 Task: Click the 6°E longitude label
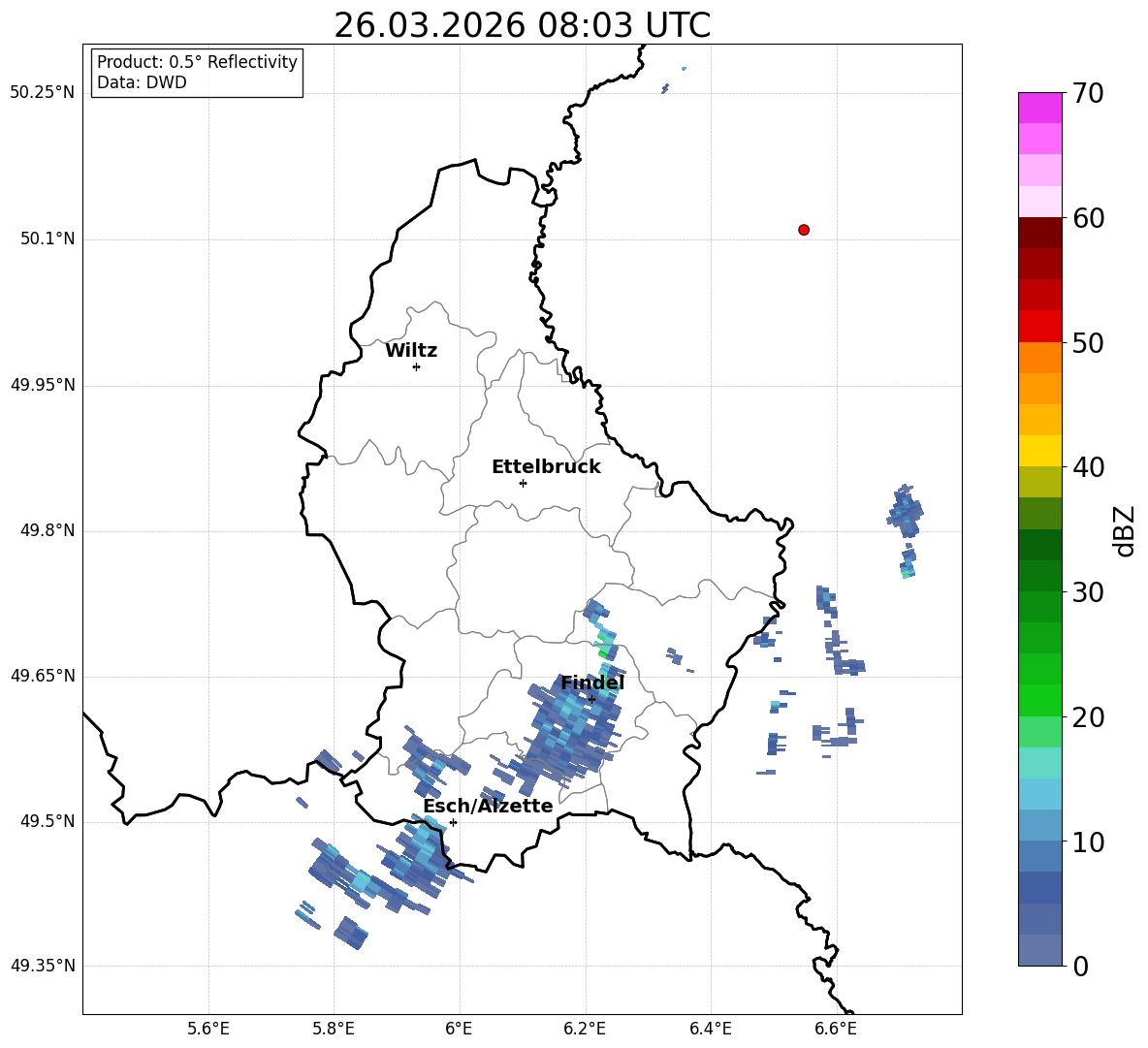point(459,1029)
